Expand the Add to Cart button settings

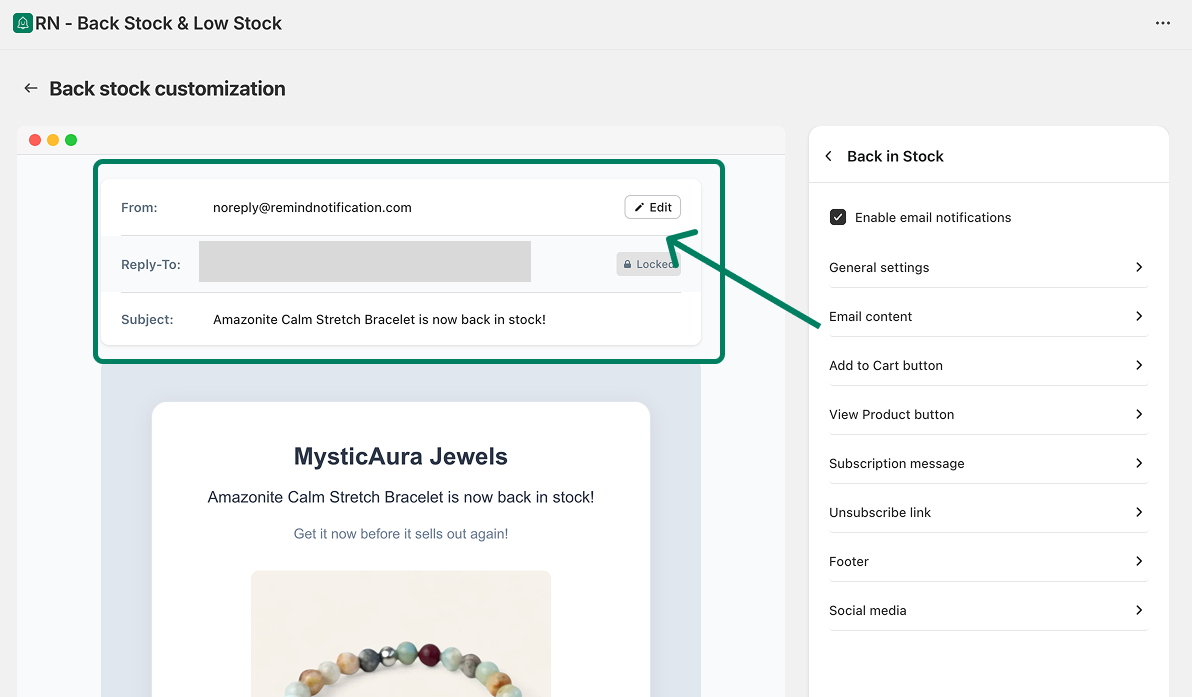987,365
